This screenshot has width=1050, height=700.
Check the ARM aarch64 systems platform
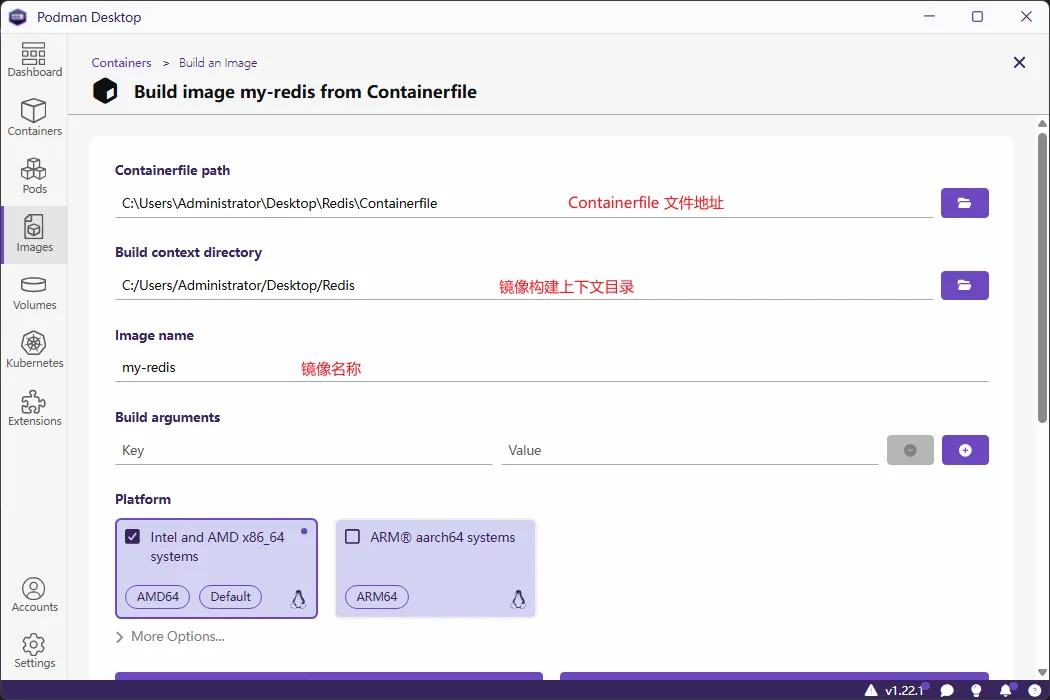tap(352, 537)
